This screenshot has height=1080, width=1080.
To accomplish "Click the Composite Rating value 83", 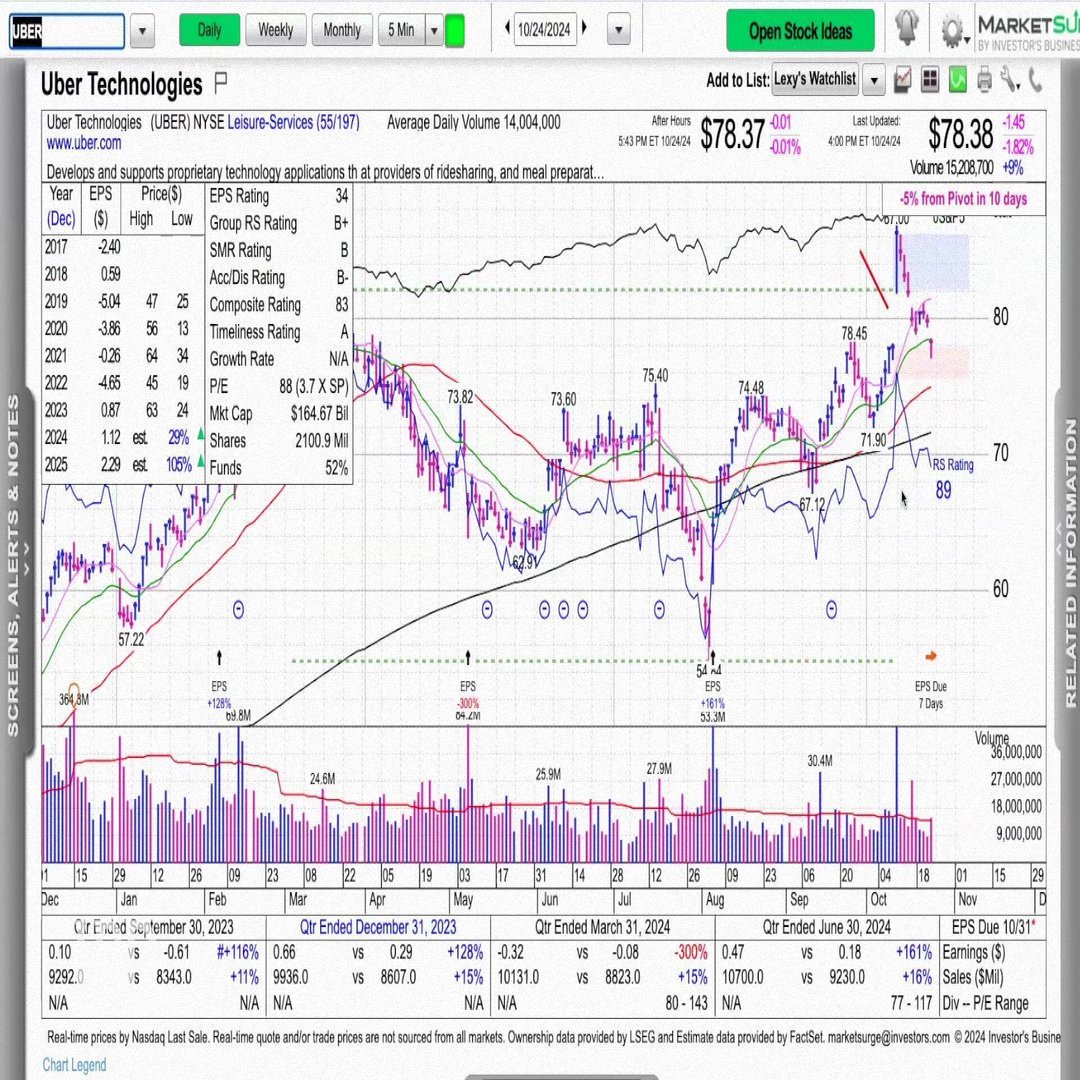I will click(341, 305).
